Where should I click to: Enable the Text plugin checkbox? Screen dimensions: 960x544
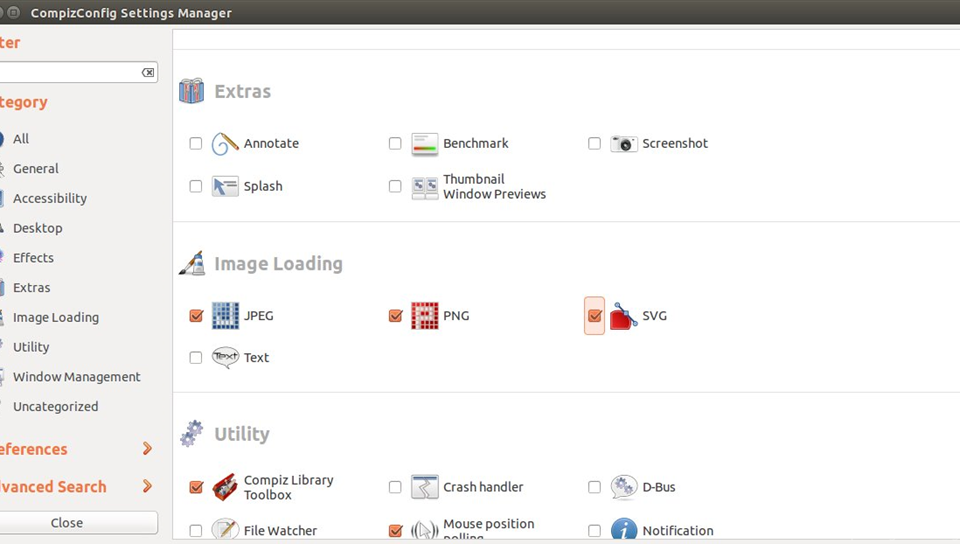(x=195, y=357)
